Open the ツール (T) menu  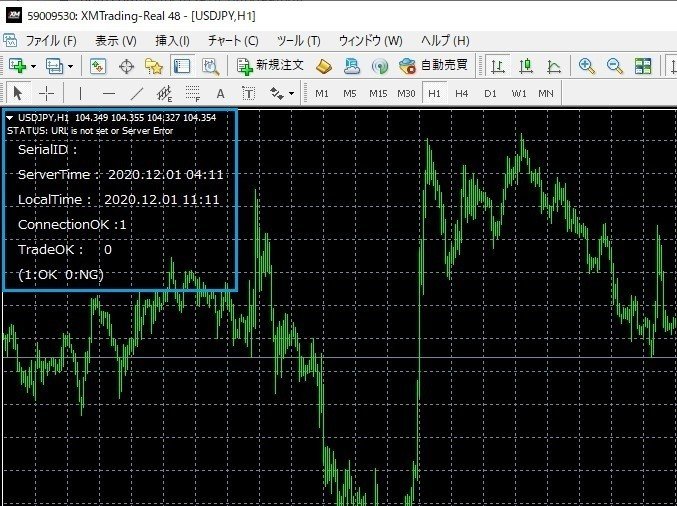(299, 41)
